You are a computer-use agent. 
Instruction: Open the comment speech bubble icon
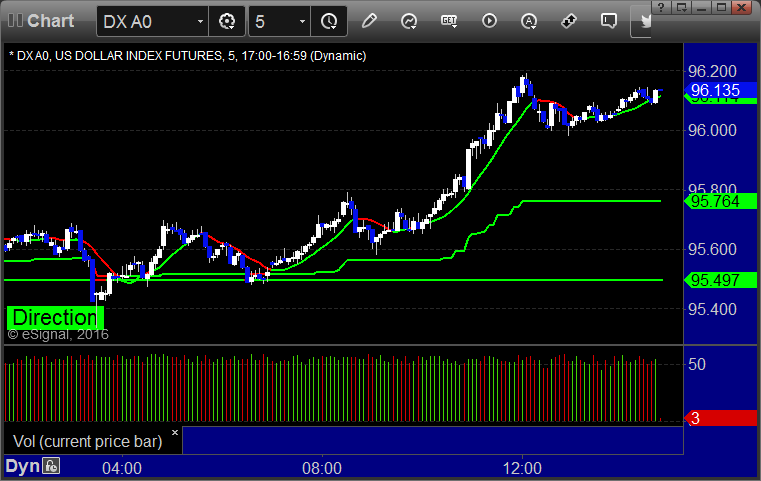coord(609,21)
